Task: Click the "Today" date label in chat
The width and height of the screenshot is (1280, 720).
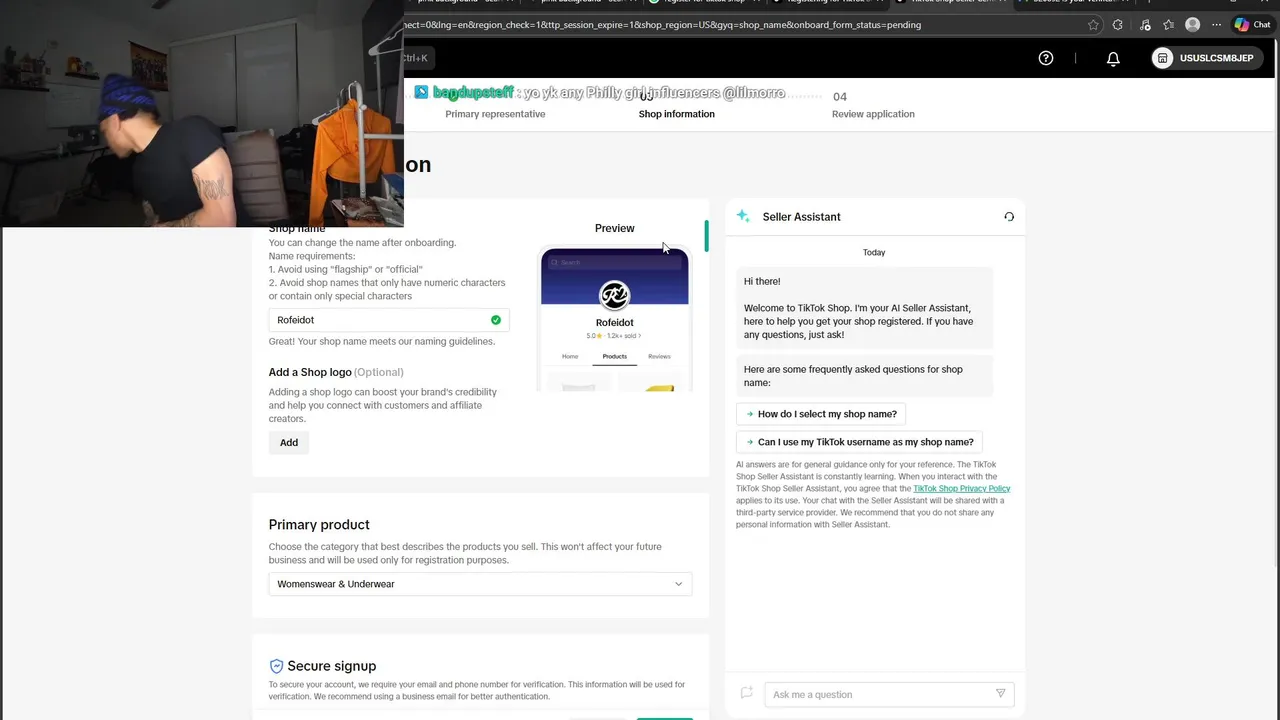Action: [x=874, y=253]
